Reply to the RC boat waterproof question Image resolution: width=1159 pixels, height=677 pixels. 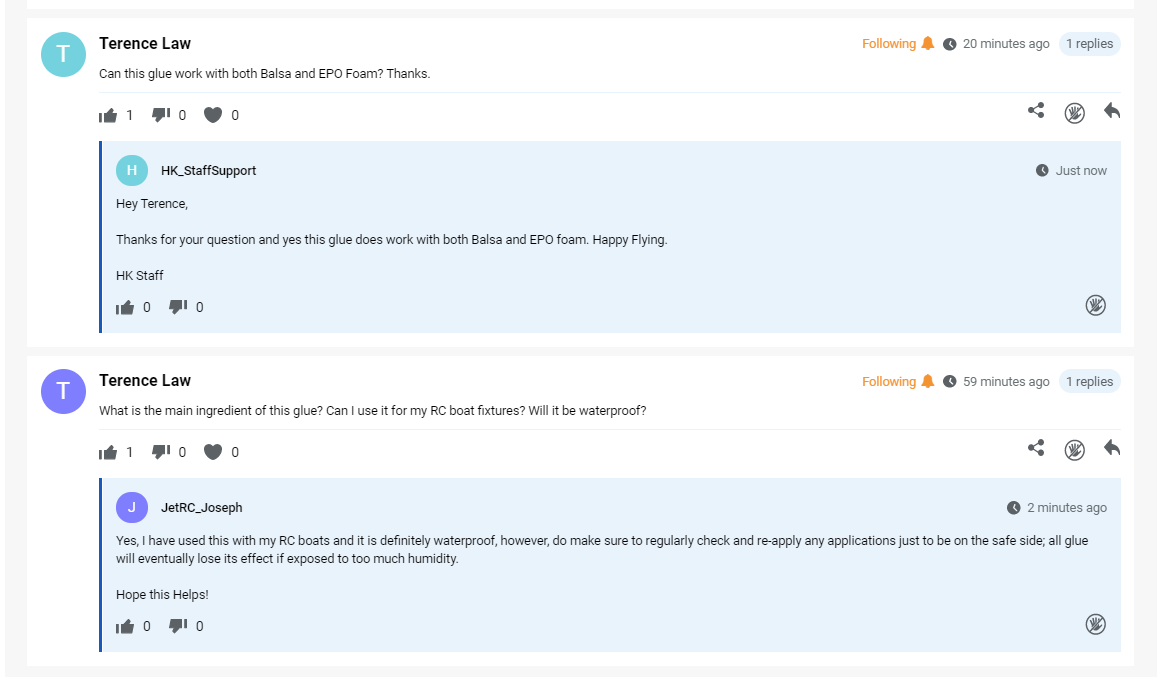tap(1112, 448)
